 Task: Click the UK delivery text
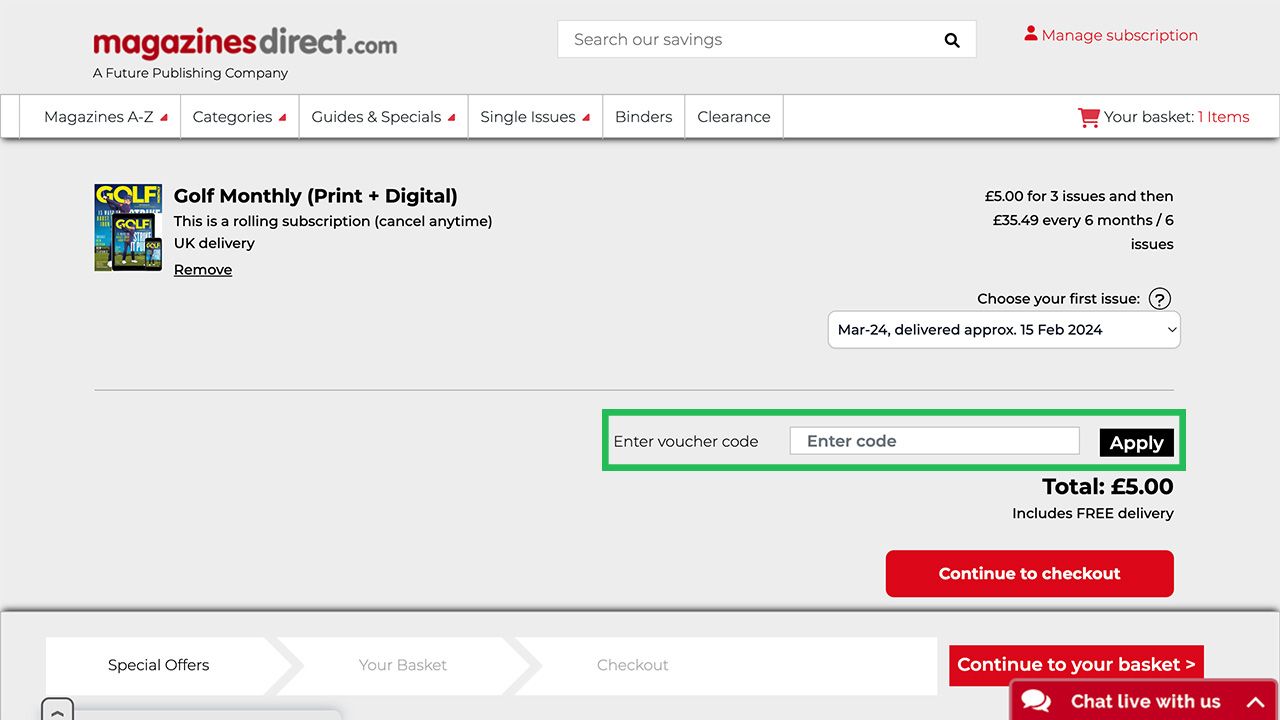click(214, 243)
